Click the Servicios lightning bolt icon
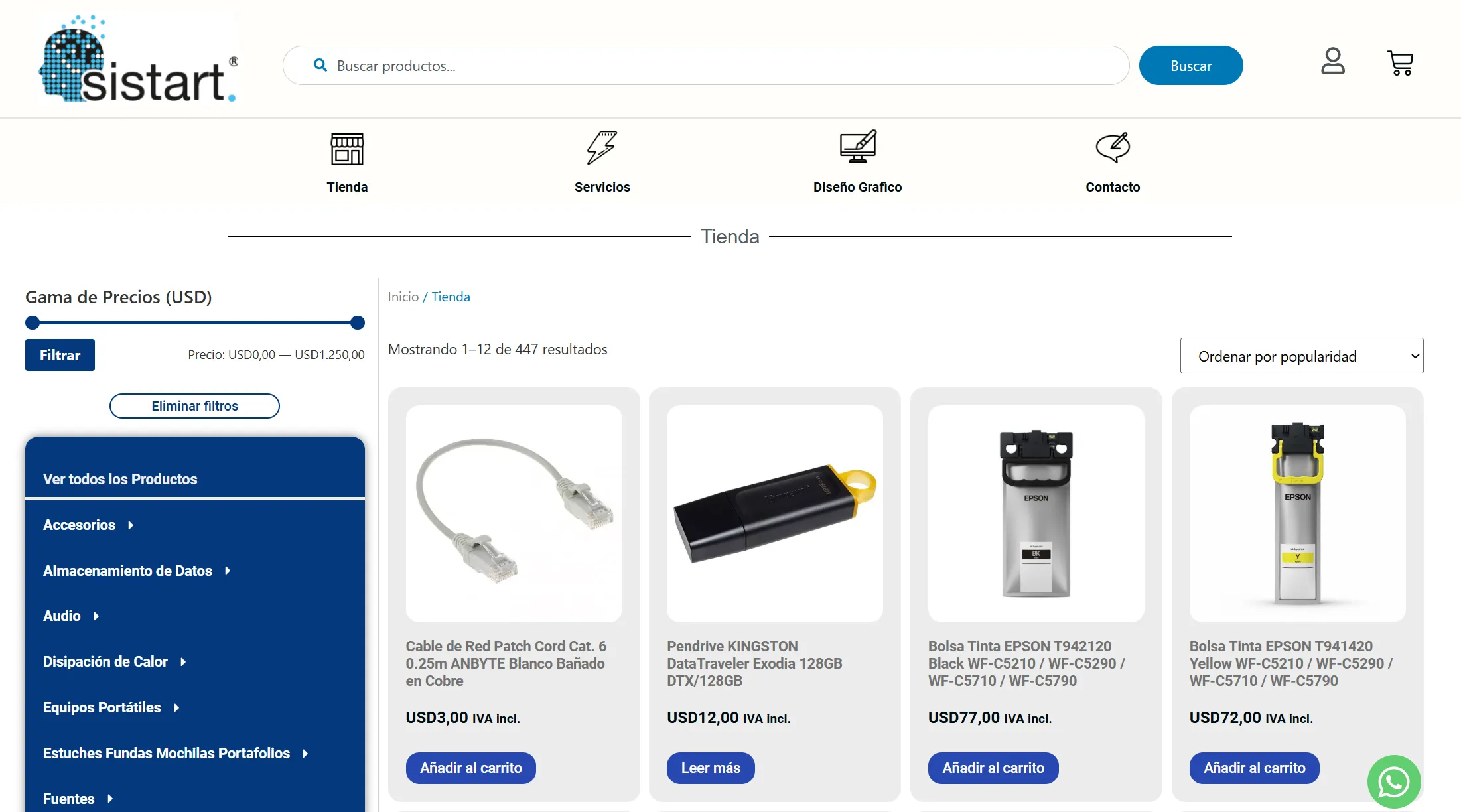 click(x=602, y=147)
